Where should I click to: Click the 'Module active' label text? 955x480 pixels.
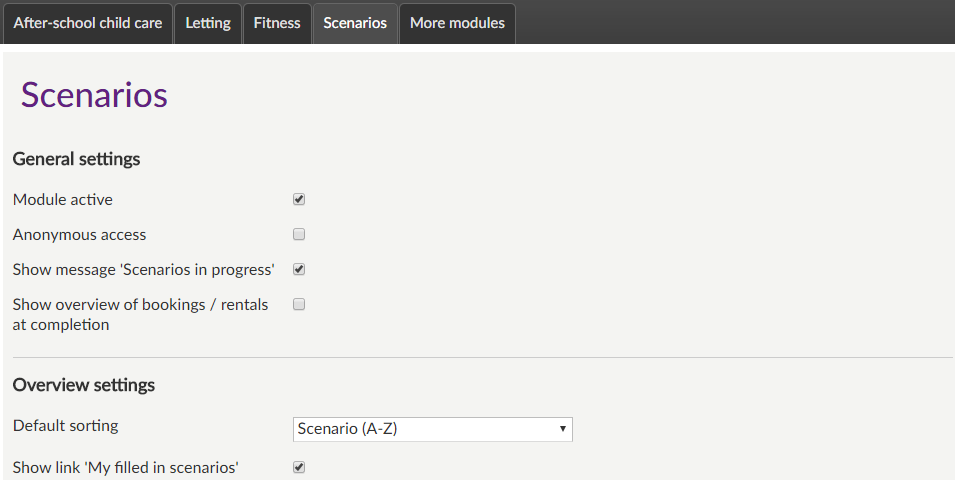point(63,200)
